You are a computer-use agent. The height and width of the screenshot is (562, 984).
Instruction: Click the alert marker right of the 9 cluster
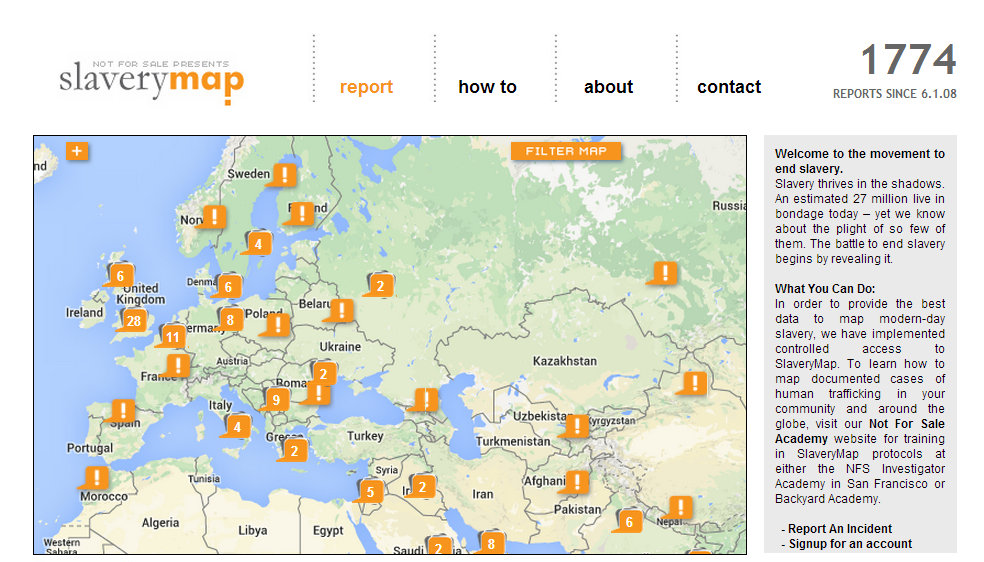pos(318,393)
